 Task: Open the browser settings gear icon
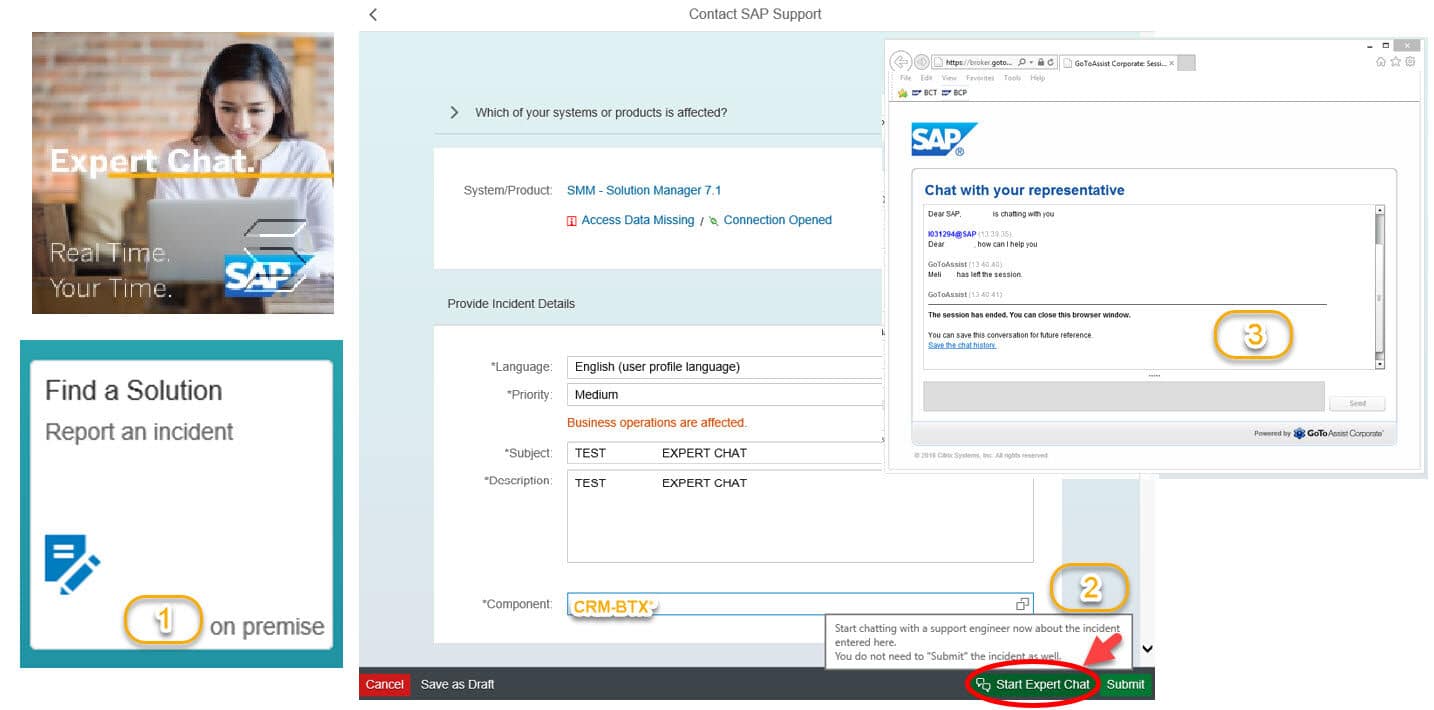click(x=1410, y=62)
